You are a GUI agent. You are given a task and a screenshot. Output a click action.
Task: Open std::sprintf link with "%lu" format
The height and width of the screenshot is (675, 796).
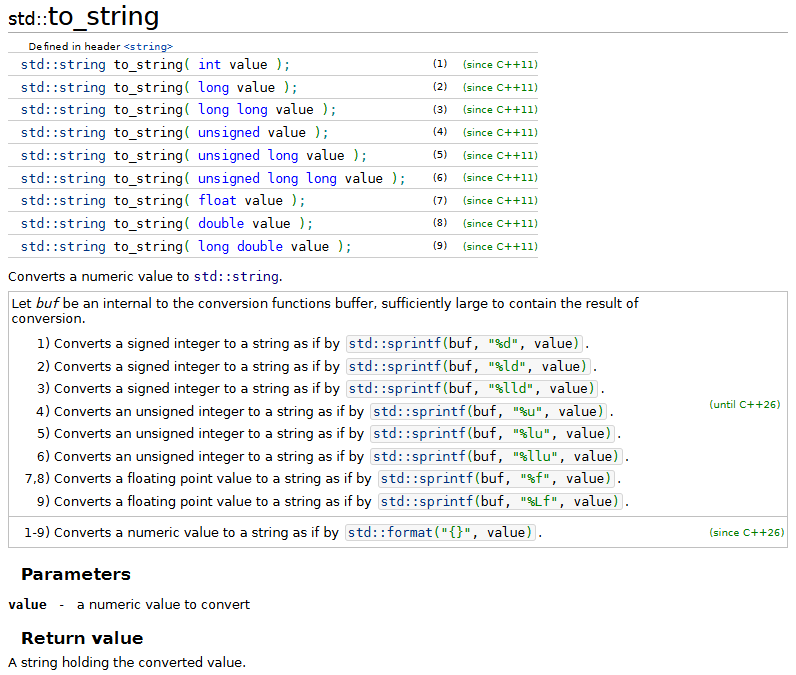419,434
